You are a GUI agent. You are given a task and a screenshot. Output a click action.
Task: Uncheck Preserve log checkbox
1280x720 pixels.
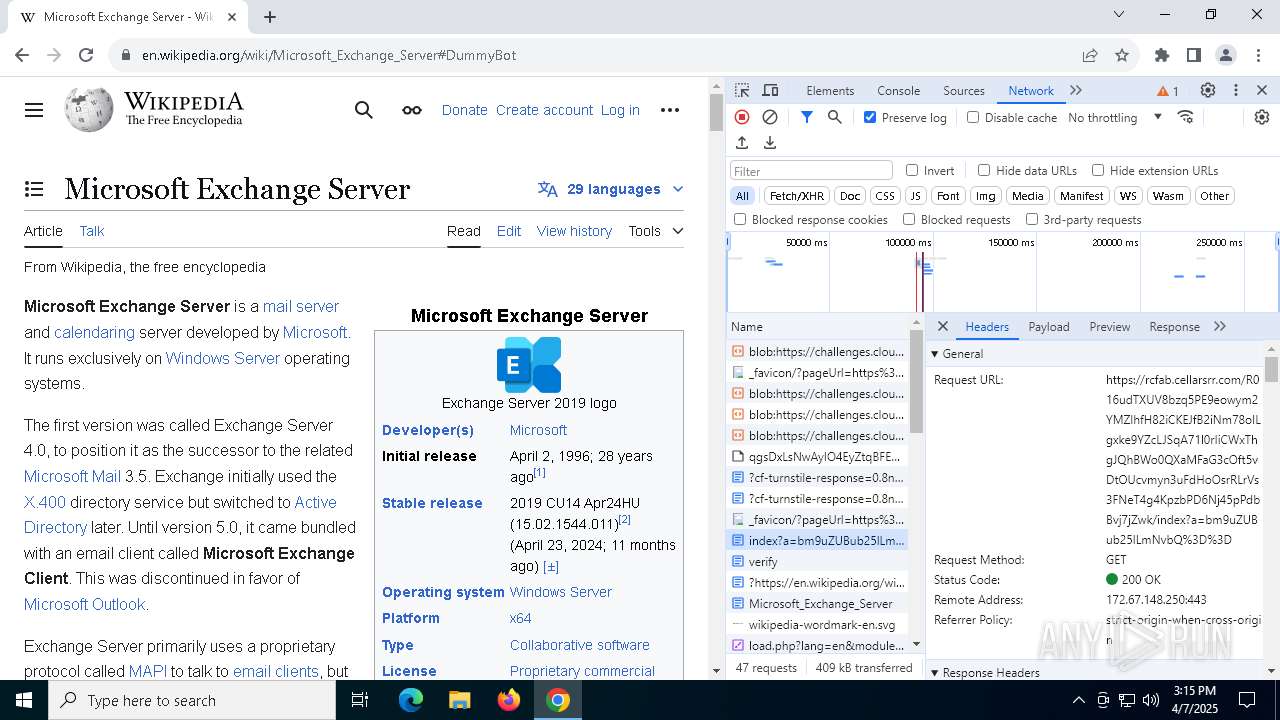(870, 117)
